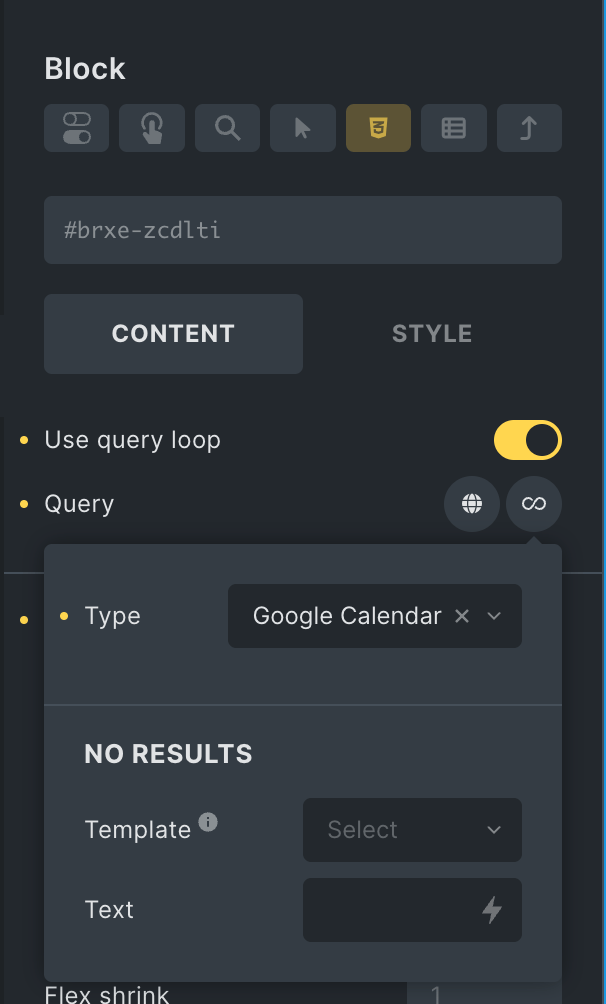The width and height of the screenshot is (606, 1004).
Task: Select the settings toggles icon in the toolbar
Action: click(x=76, y=128)
